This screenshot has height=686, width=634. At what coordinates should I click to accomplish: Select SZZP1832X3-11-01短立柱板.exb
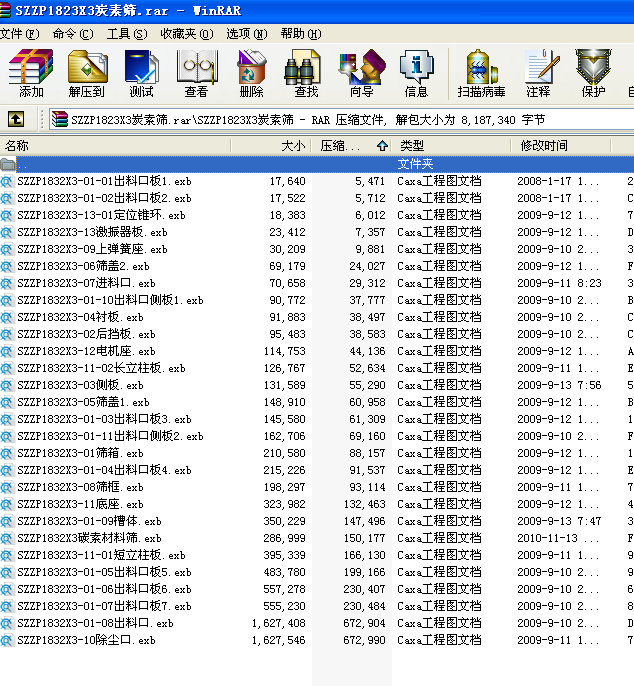tap(101, 556)
